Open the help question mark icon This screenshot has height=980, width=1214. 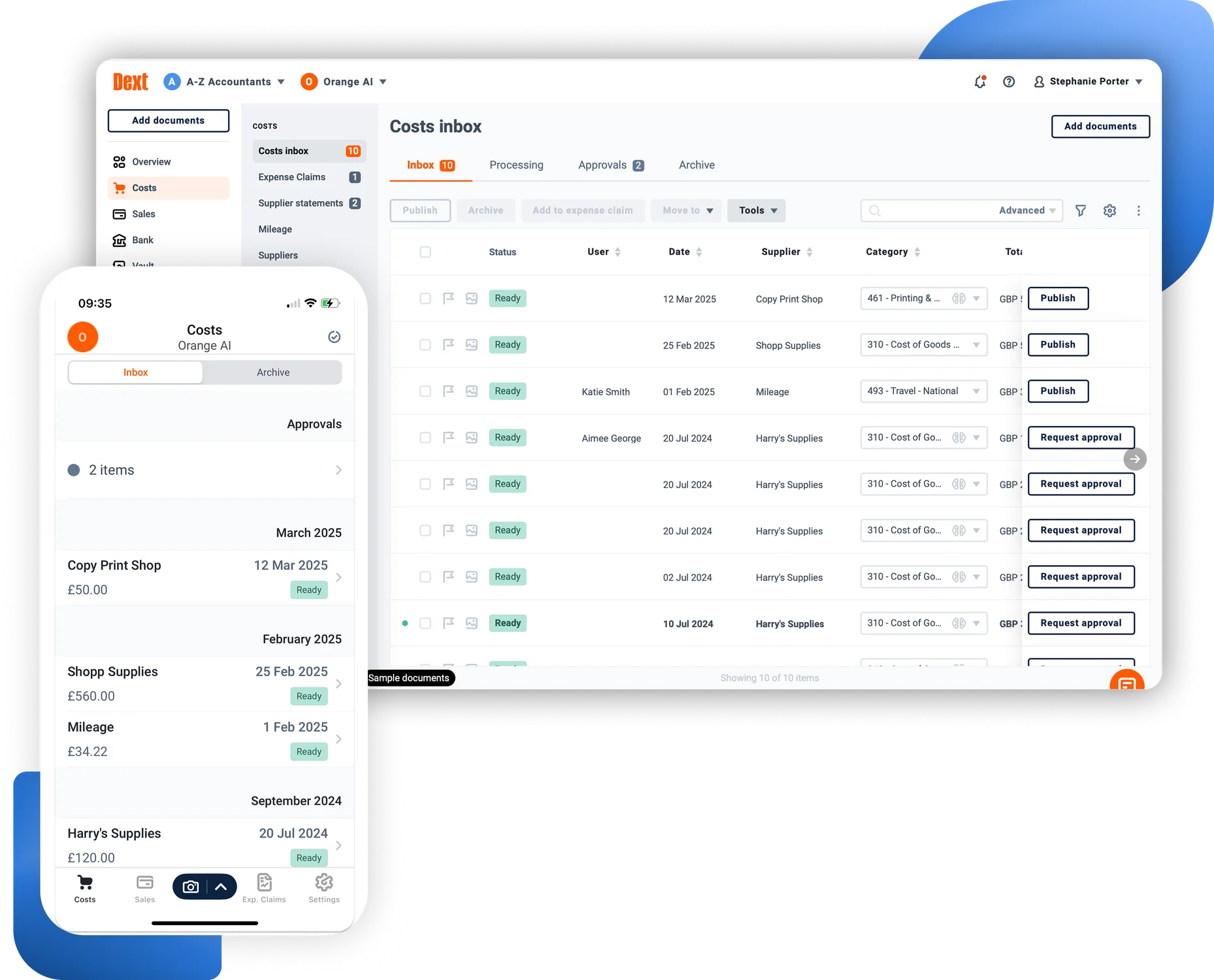pyautogui.click(x=1009, y=82)
